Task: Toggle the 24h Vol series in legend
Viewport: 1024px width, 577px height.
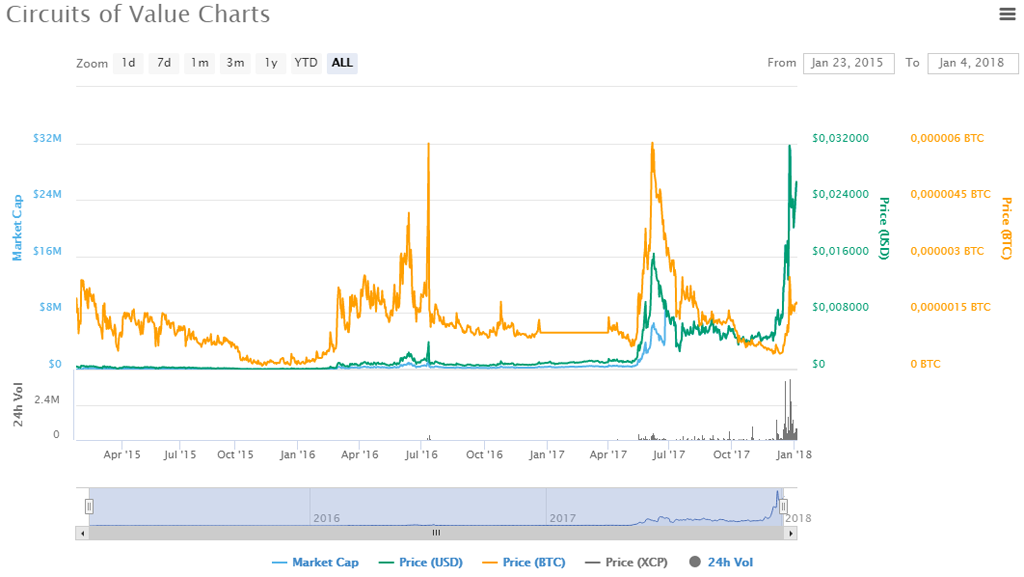Action: [x=721, y=562]
